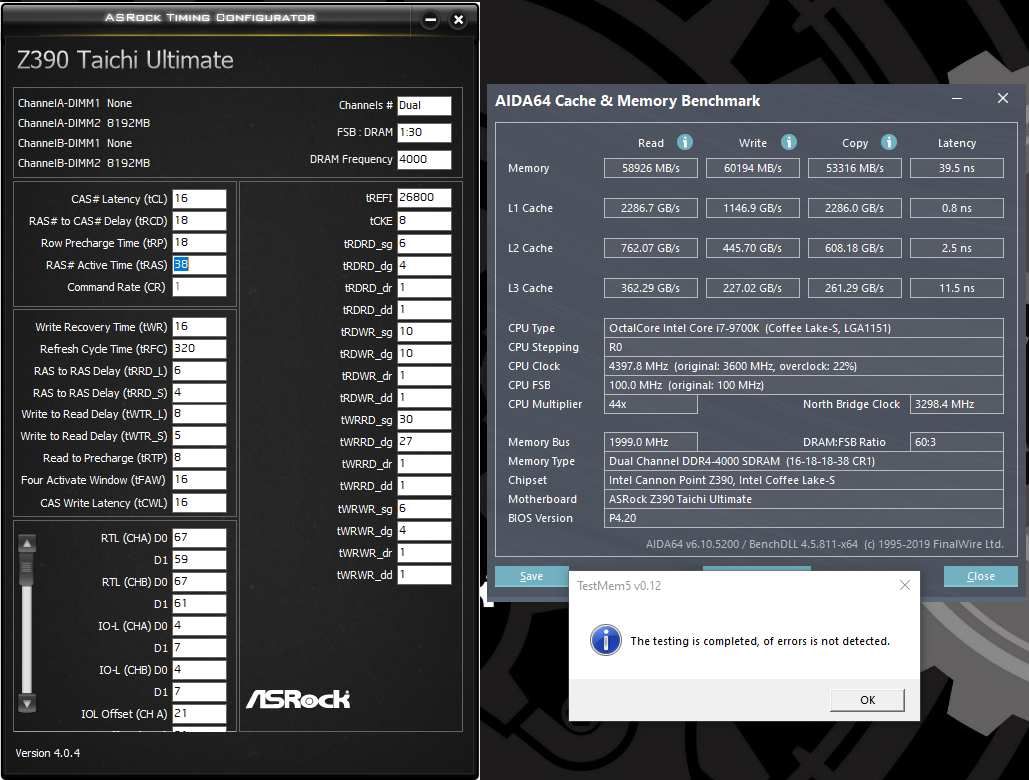
Task: Click the tWTR_S value field
Action: tap(200, 436)
